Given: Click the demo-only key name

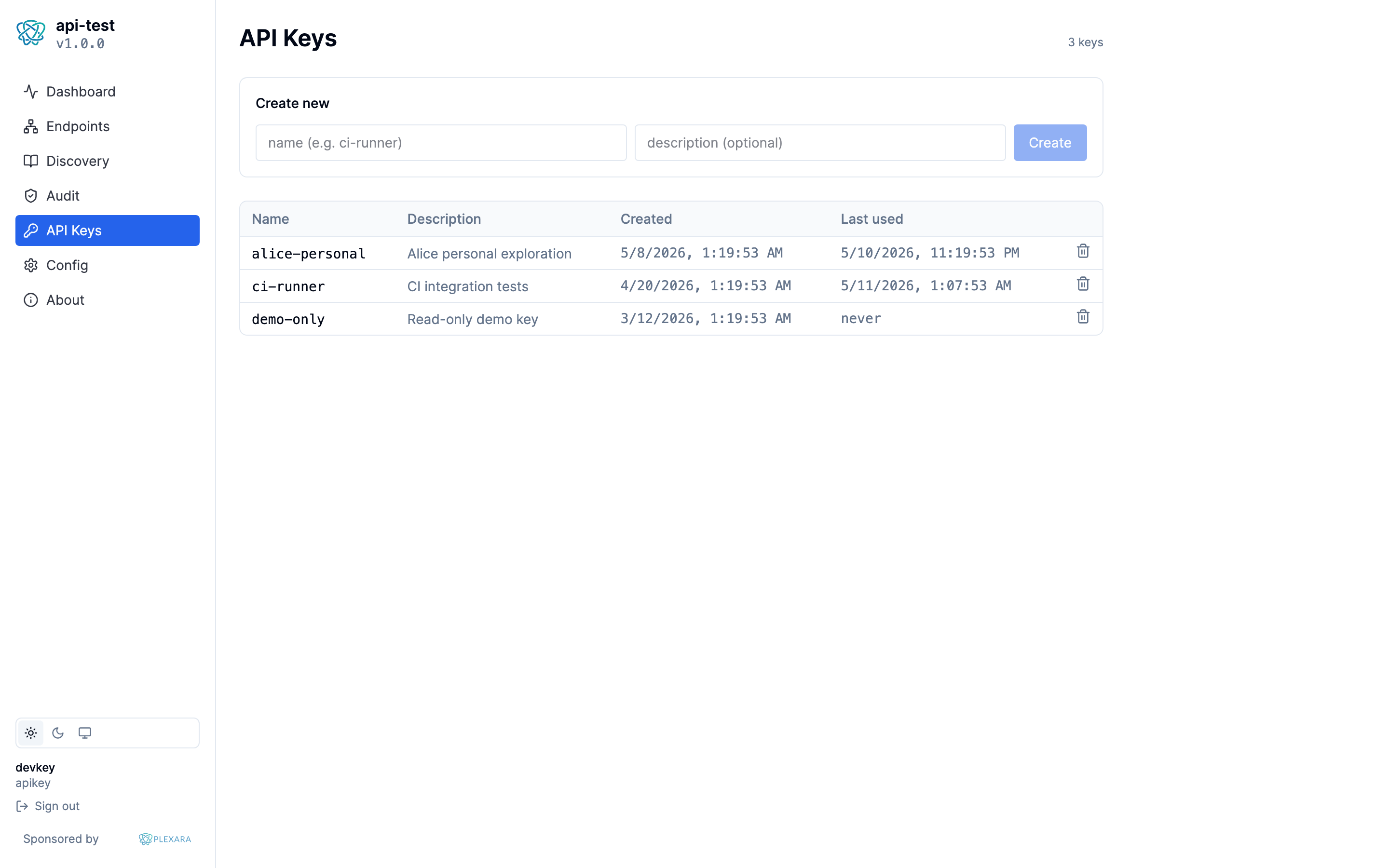Looking at the screenshot, I should click(x=288, y=319).
